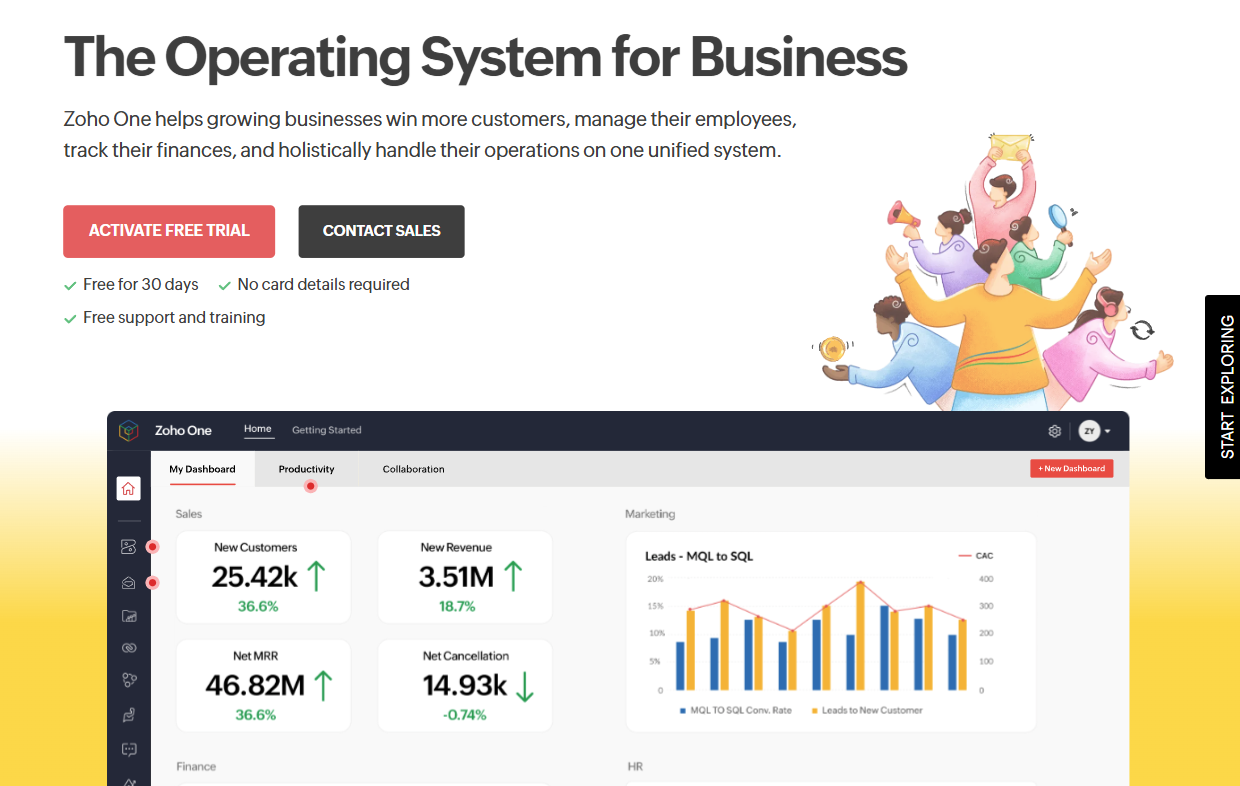1240x786 pixels.
Task: Click the + New Dashboard button
Action: pos(1071,468)
